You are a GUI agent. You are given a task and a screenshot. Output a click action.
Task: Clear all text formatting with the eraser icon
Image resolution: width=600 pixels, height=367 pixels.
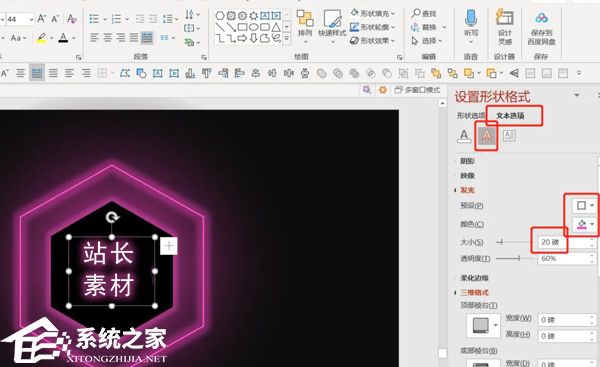pyautogui.click(x=72, y=19)
